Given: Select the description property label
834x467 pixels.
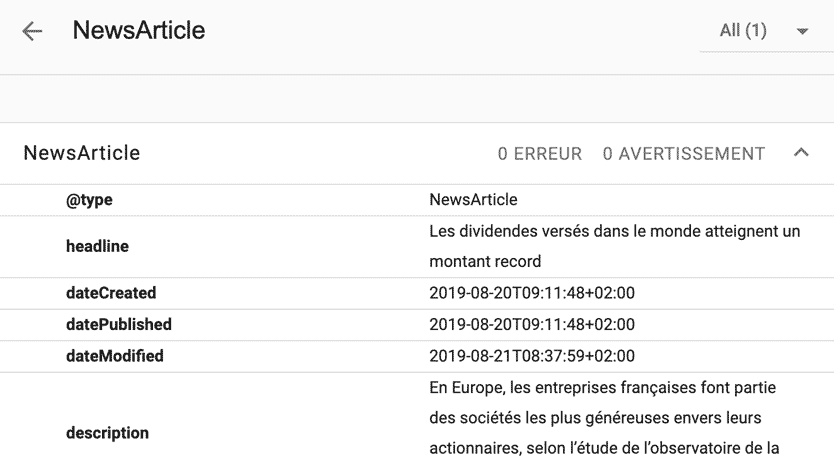Looking at the screenshot, I should 107,433.
